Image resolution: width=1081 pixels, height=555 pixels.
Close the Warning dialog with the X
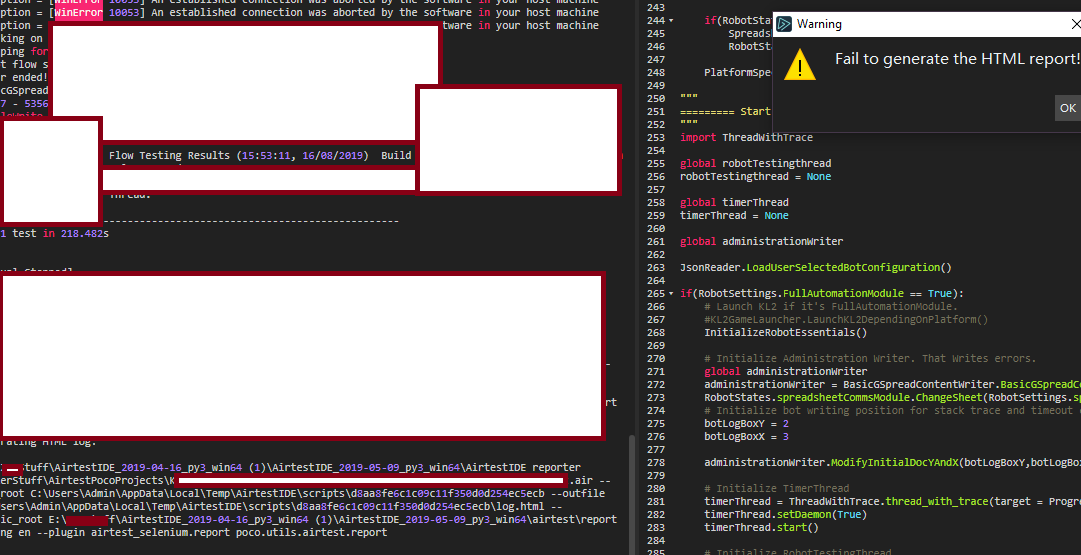1077,25
